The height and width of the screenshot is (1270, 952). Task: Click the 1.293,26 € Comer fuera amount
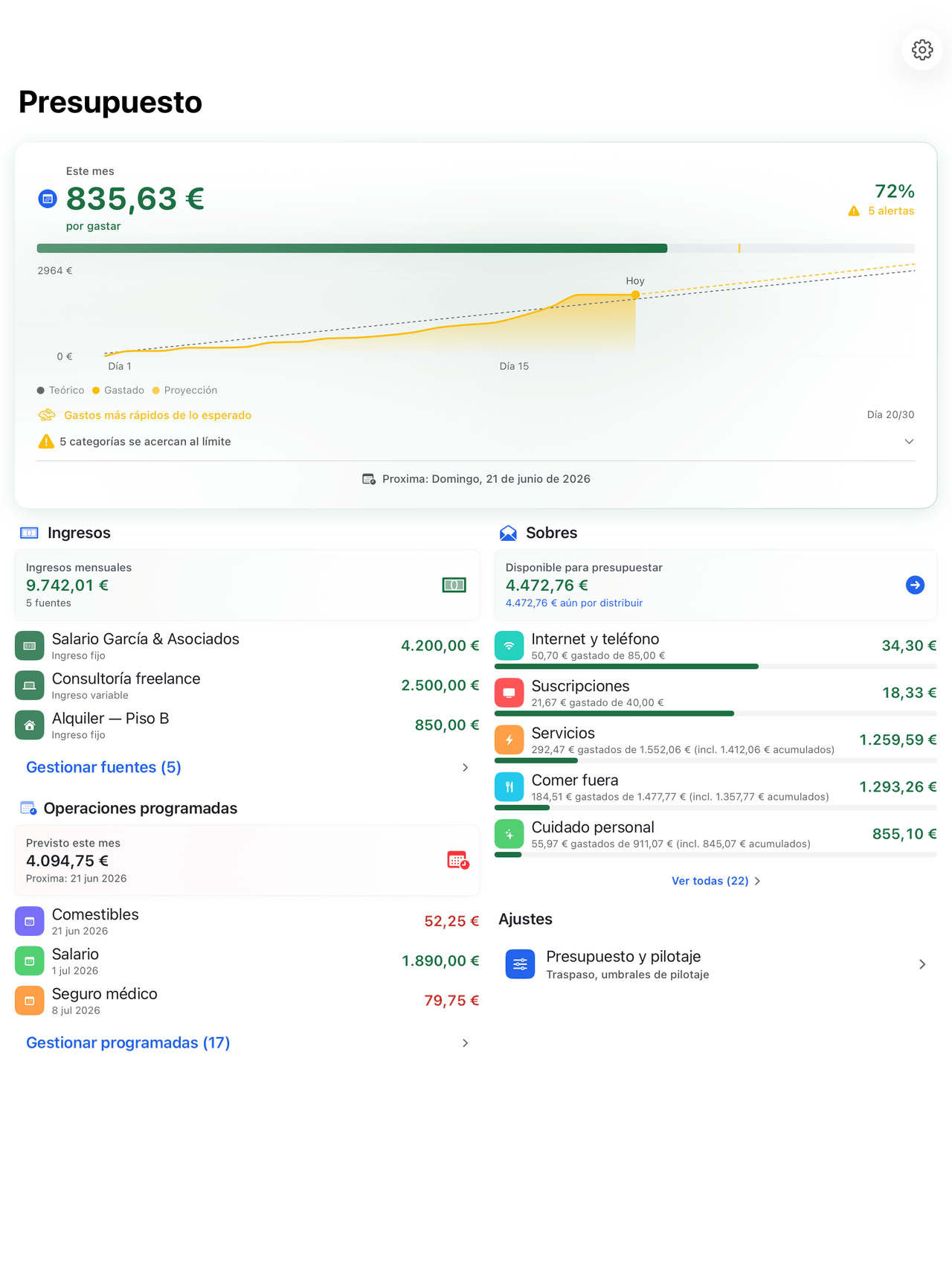pyautogui.click(x=898, y=786)
